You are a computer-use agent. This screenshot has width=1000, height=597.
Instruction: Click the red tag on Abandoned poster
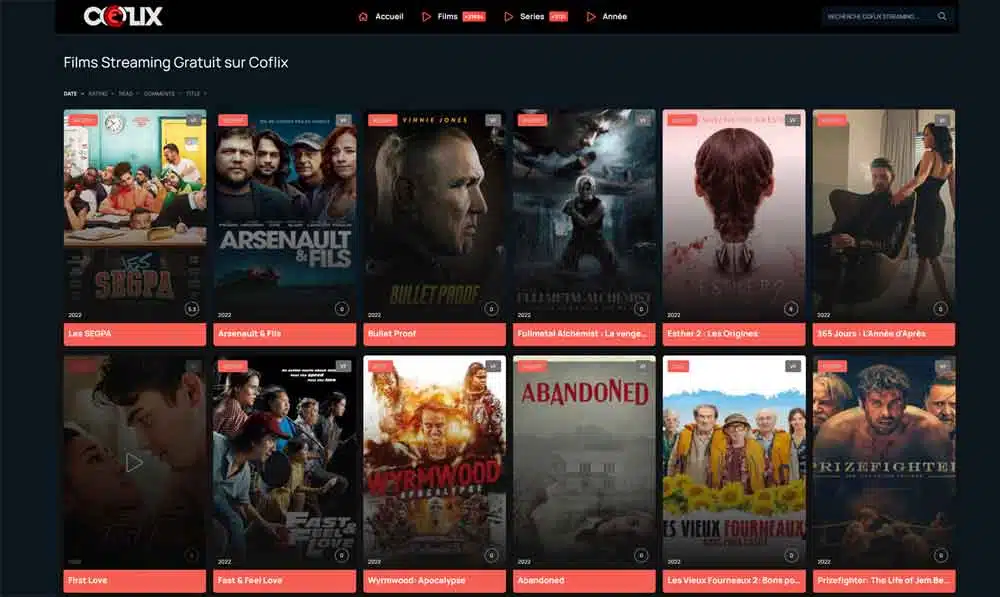(532, 366)
